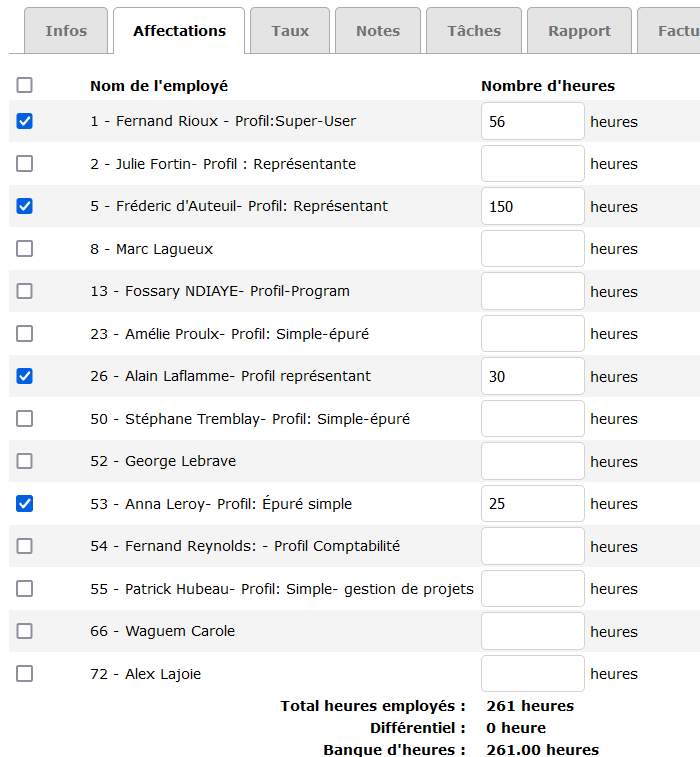Select the Notes tab

tap(378, 31)
